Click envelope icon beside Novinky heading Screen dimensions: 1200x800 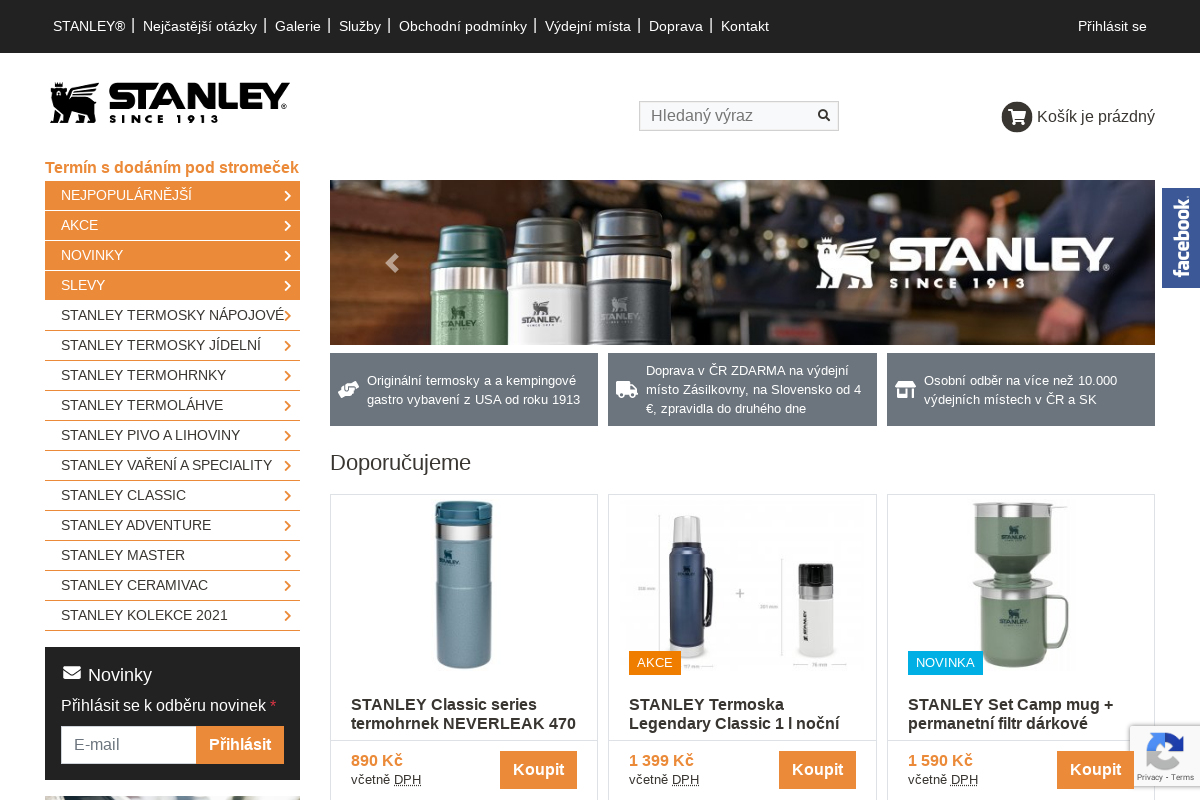point(72,673)
